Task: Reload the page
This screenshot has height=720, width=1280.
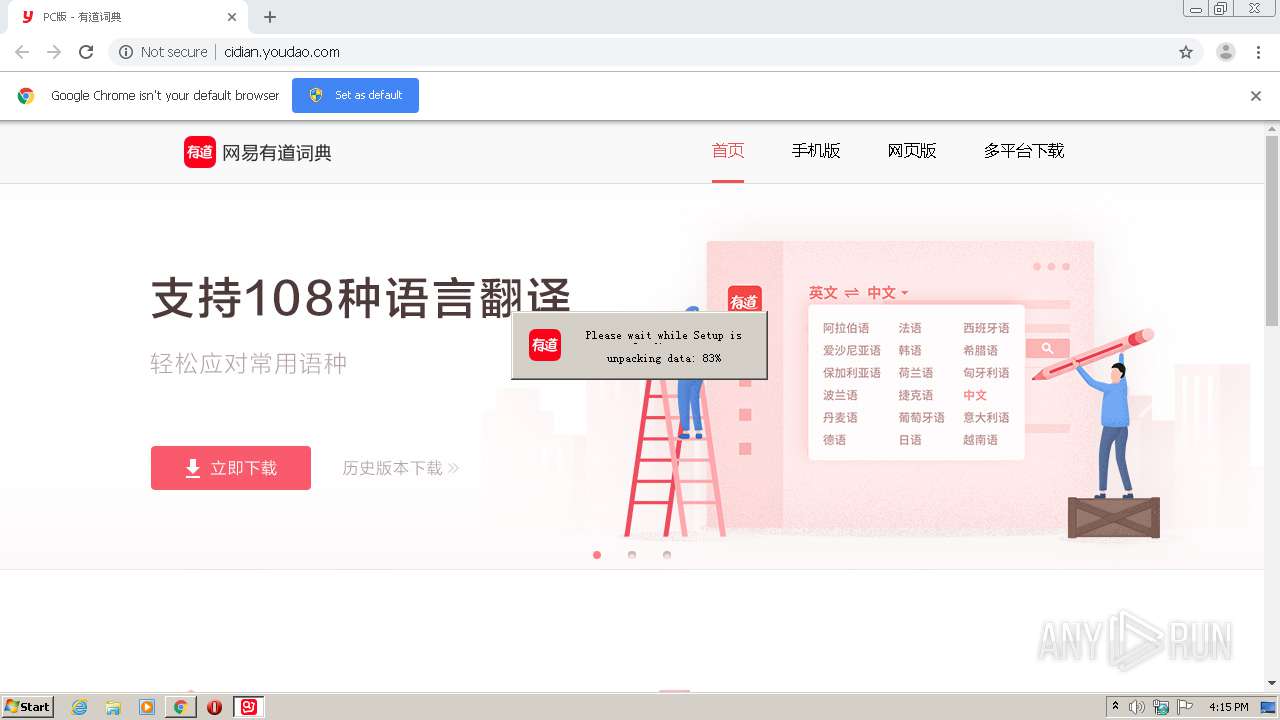Action: (86, 52)
